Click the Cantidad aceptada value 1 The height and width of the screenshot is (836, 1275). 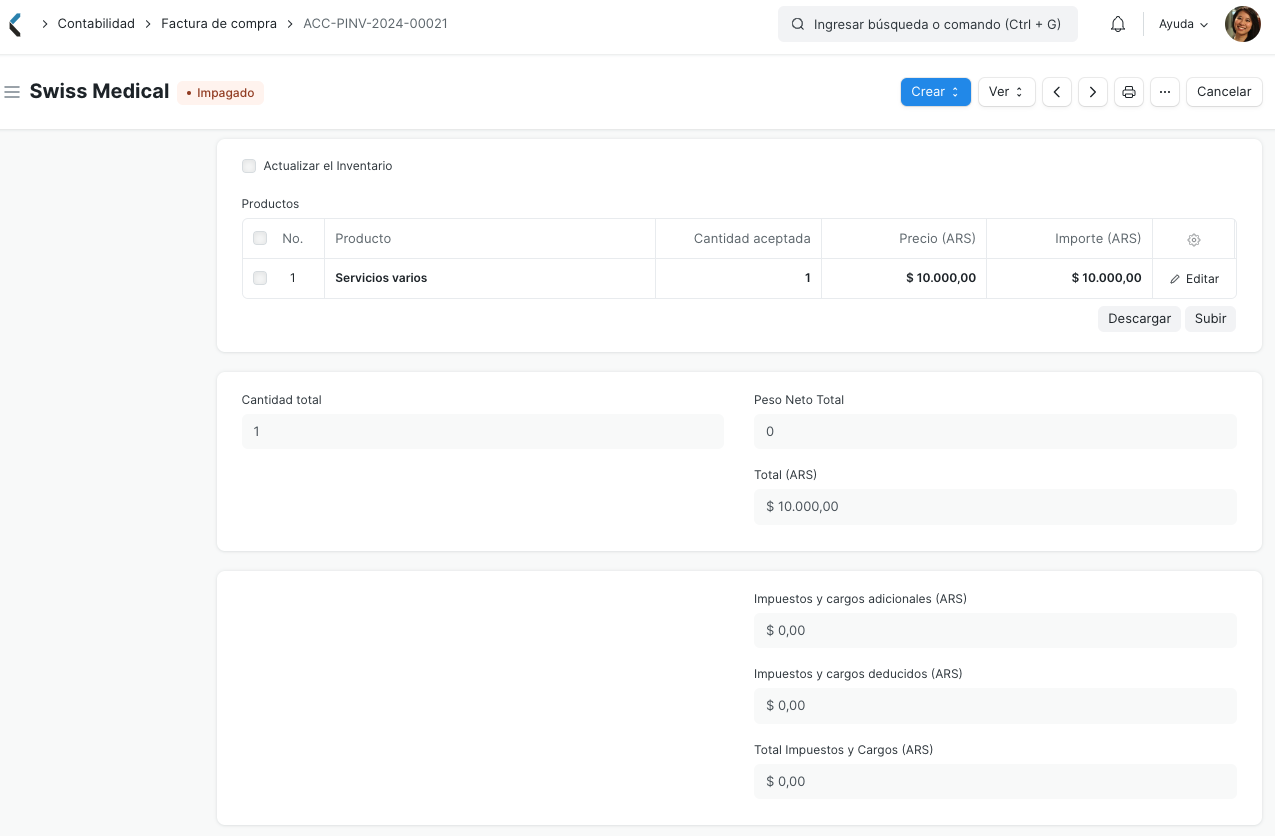pos(738,278)
